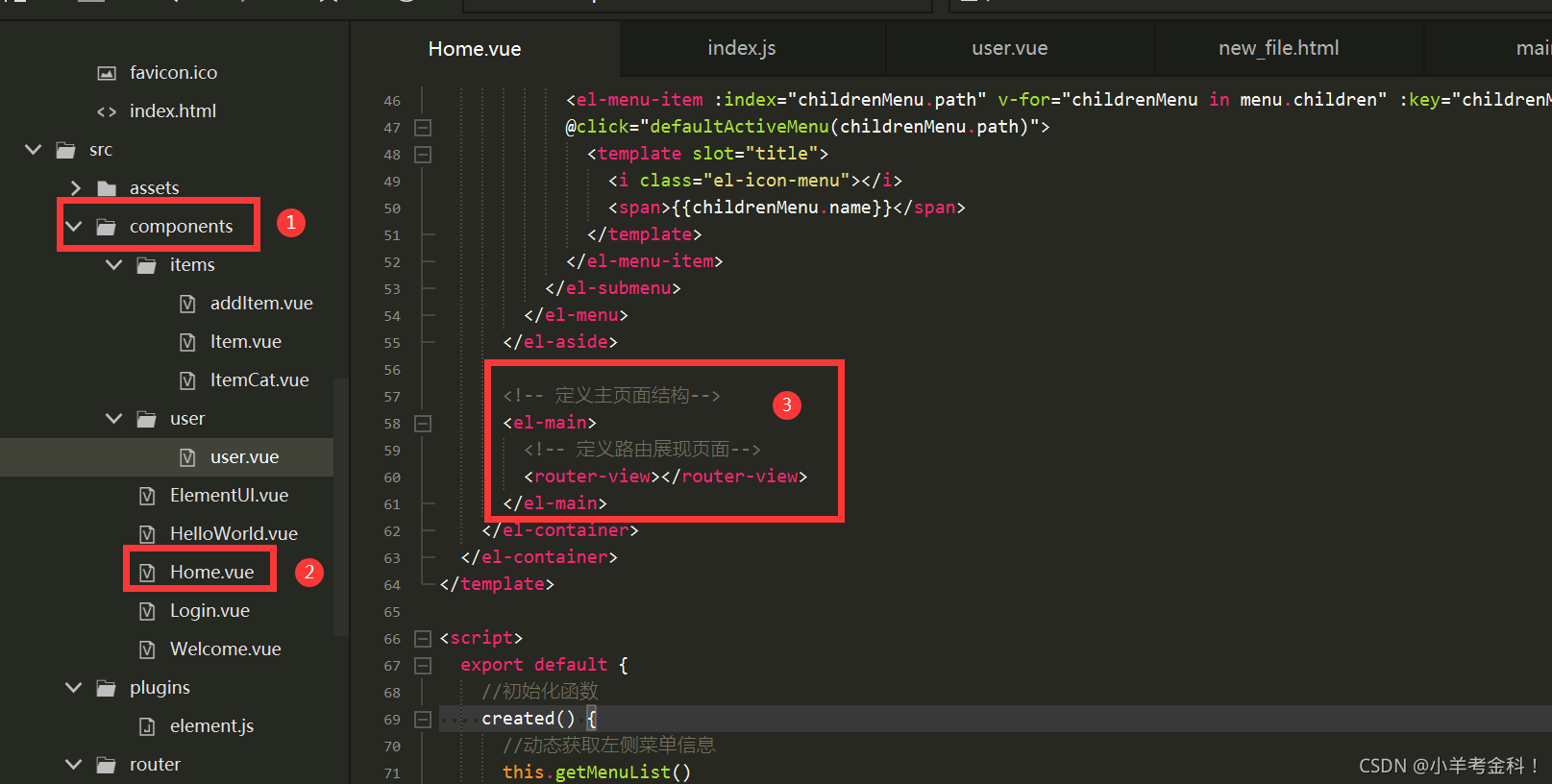This screenshot has height=784, width=1552.
Task: Click the plugins folder icon
Action: click(x=107, y=688)
